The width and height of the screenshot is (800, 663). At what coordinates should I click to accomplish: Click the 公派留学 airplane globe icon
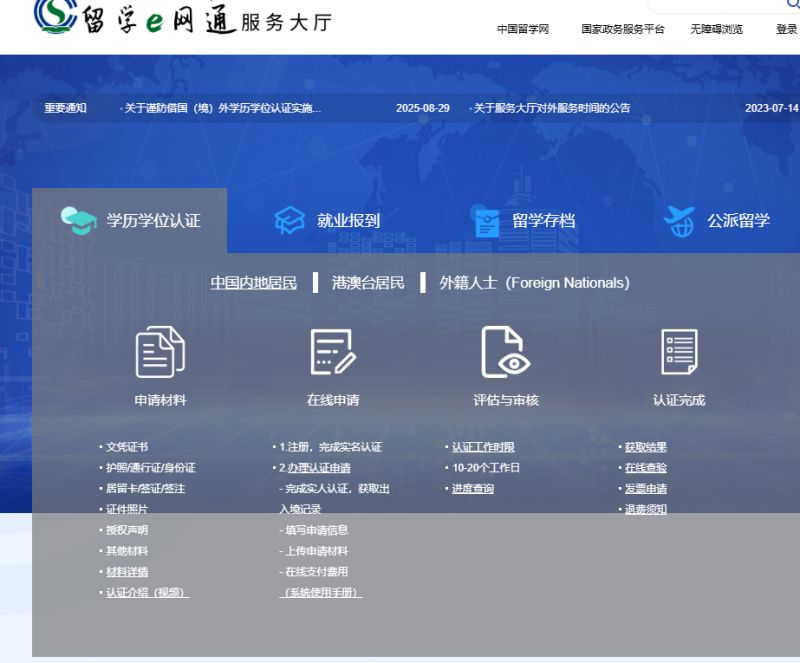pos(679,221)
